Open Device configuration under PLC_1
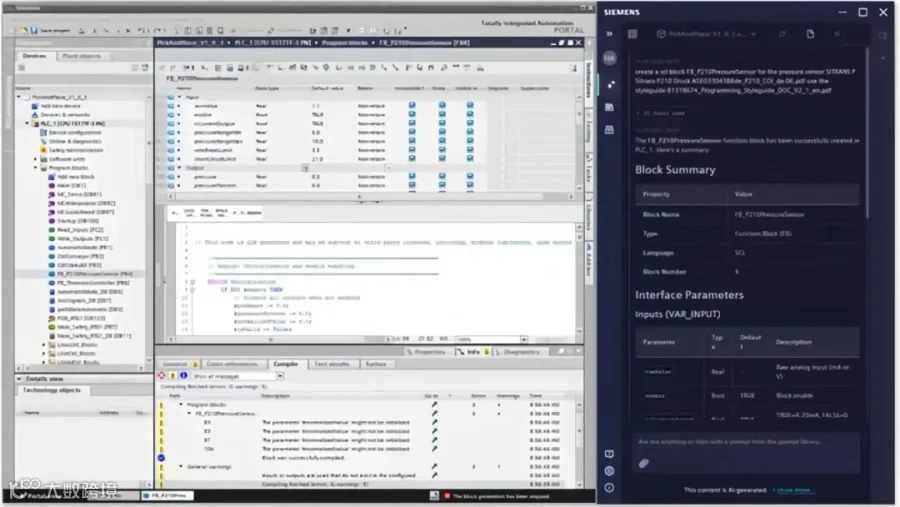 71,132
